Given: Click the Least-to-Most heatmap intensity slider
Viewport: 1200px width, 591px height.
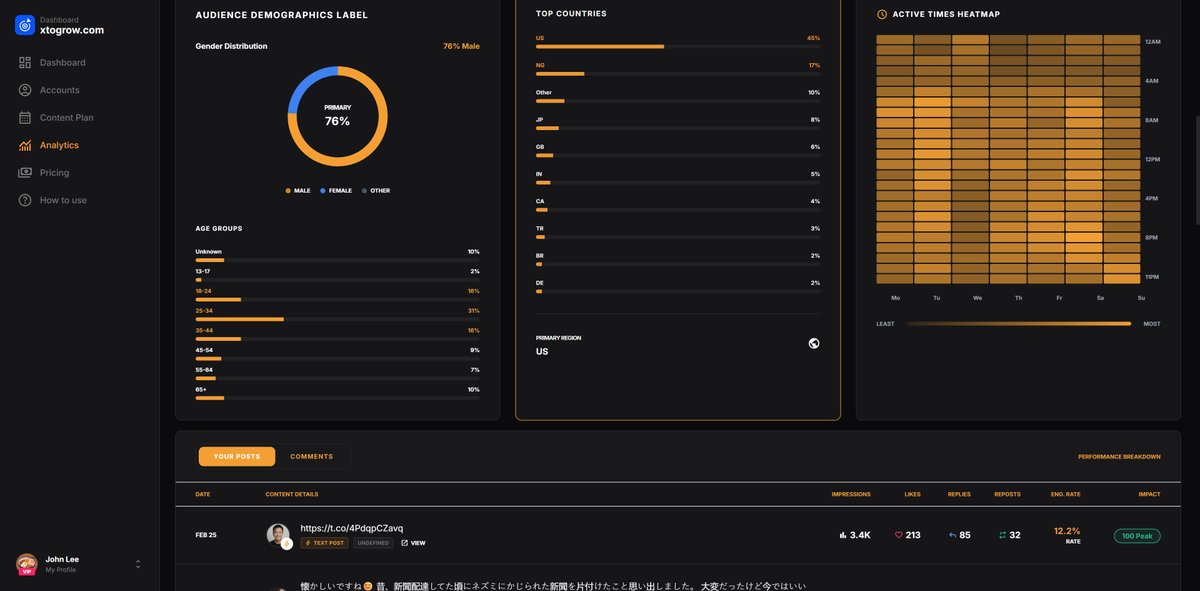Looking at the screenshot, I should 1020,322.
